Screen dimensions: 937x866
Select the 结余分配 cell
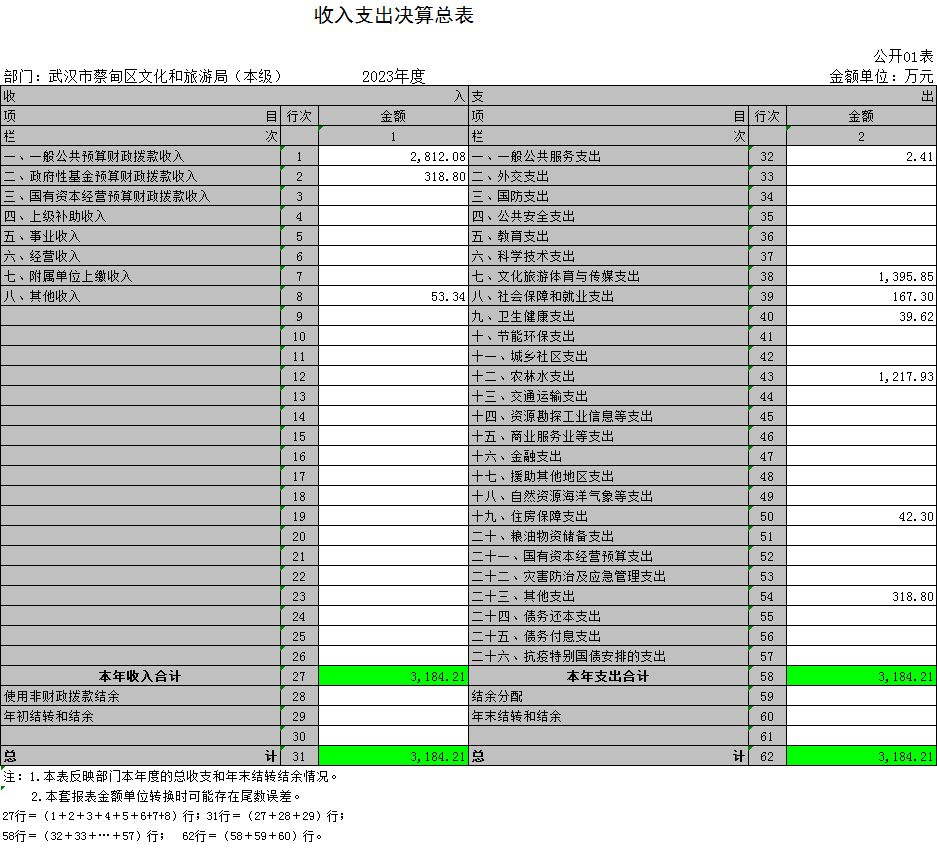609,697
